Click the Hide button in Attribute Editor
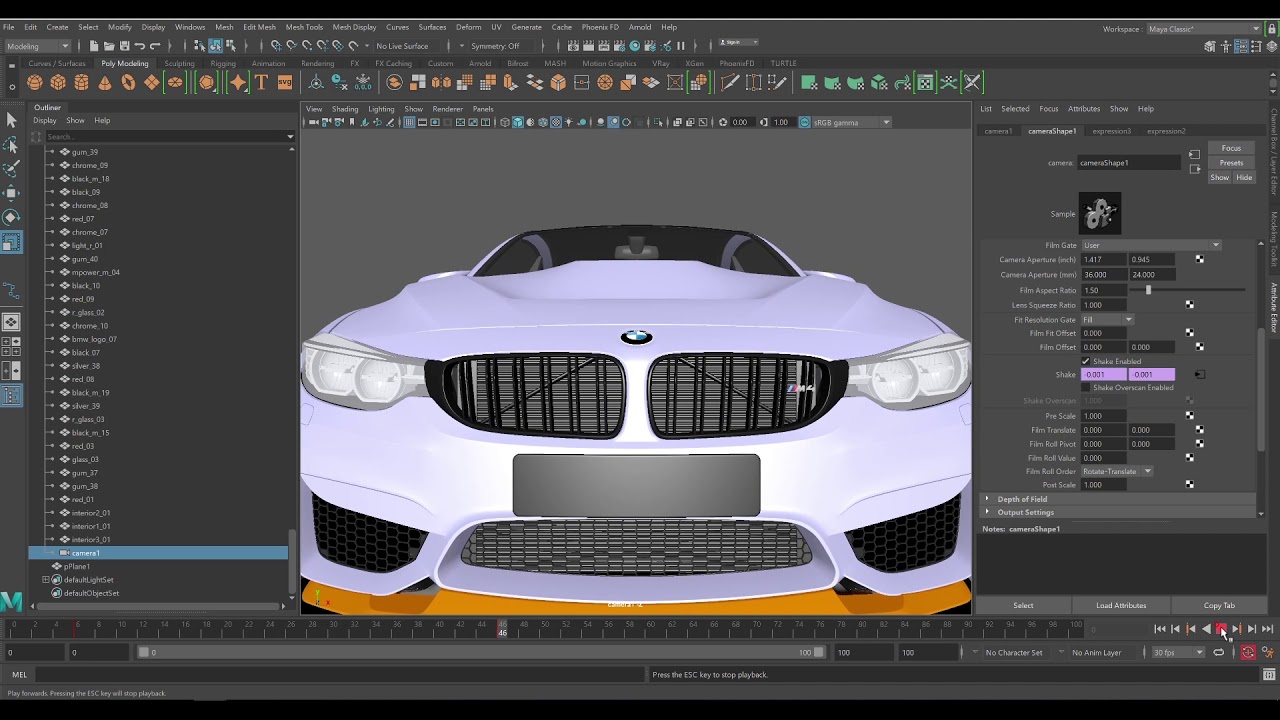 [1244, 177]
